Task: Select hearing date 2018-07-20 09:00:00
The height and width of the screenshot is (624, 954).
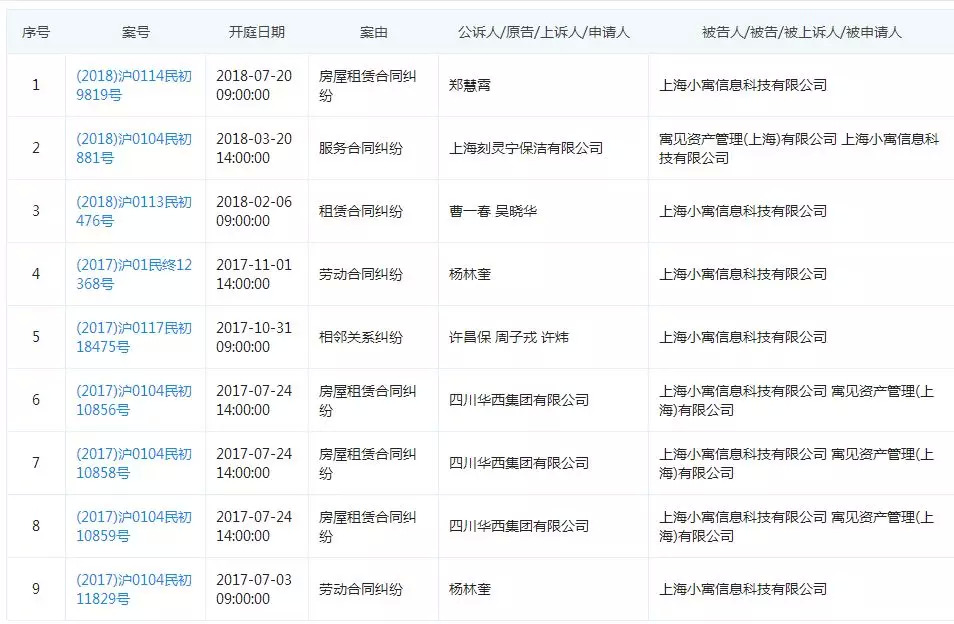Action: 254,85
